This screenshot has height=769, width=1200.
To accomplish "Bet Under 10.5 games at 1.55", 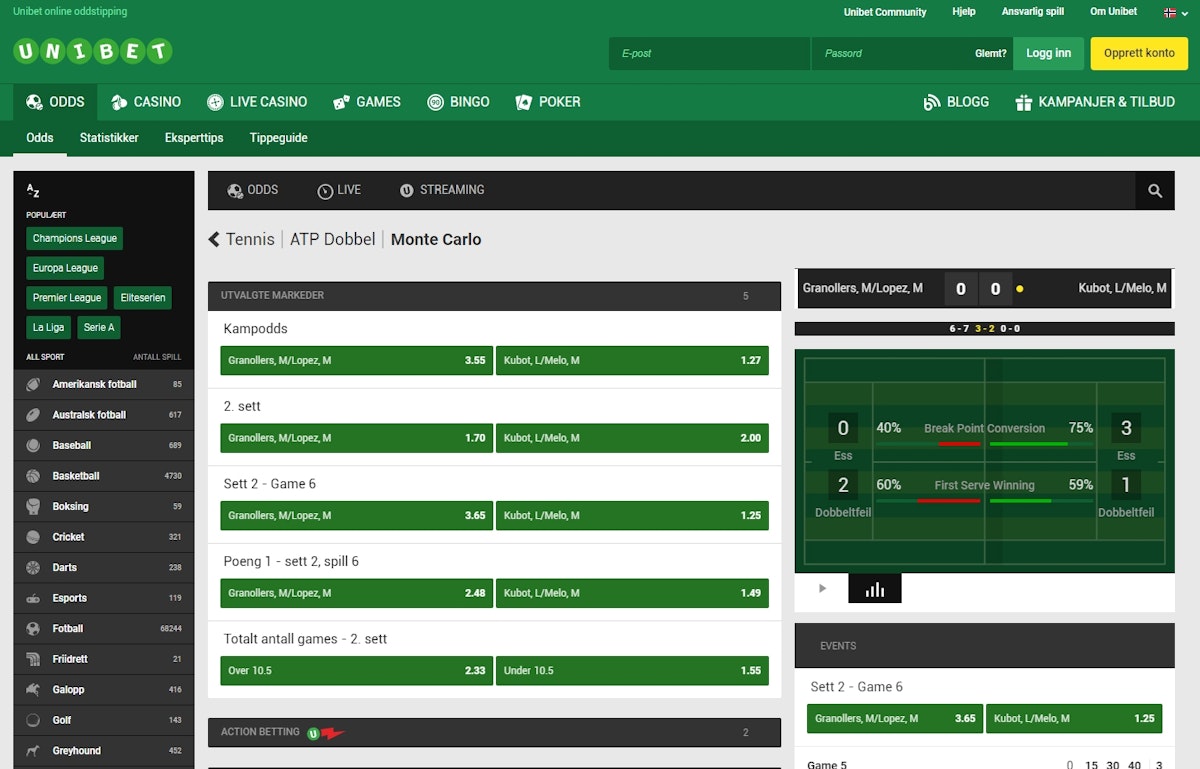I will [632, 670].
